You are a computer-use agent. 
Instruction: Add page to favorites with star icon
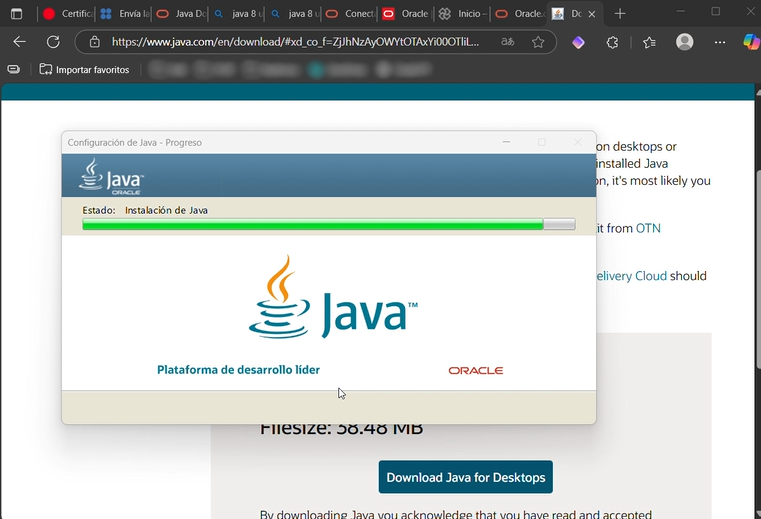pos(538,42)
